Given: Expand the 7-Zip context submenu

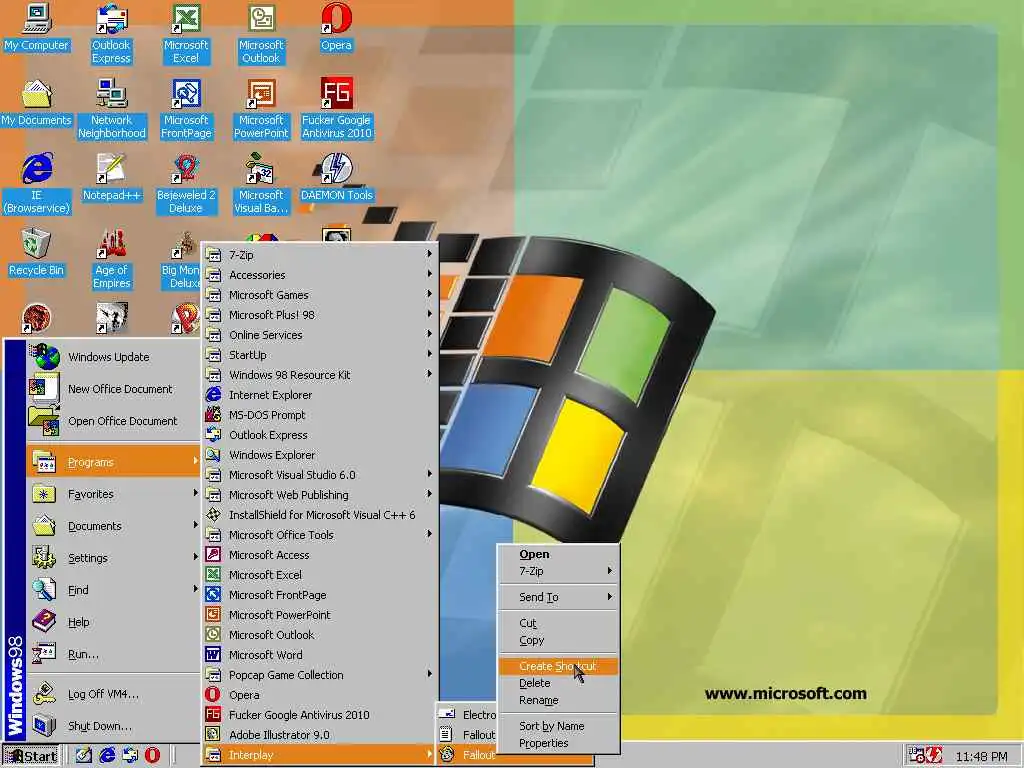Looking at the screenshot, I should 558,571.
